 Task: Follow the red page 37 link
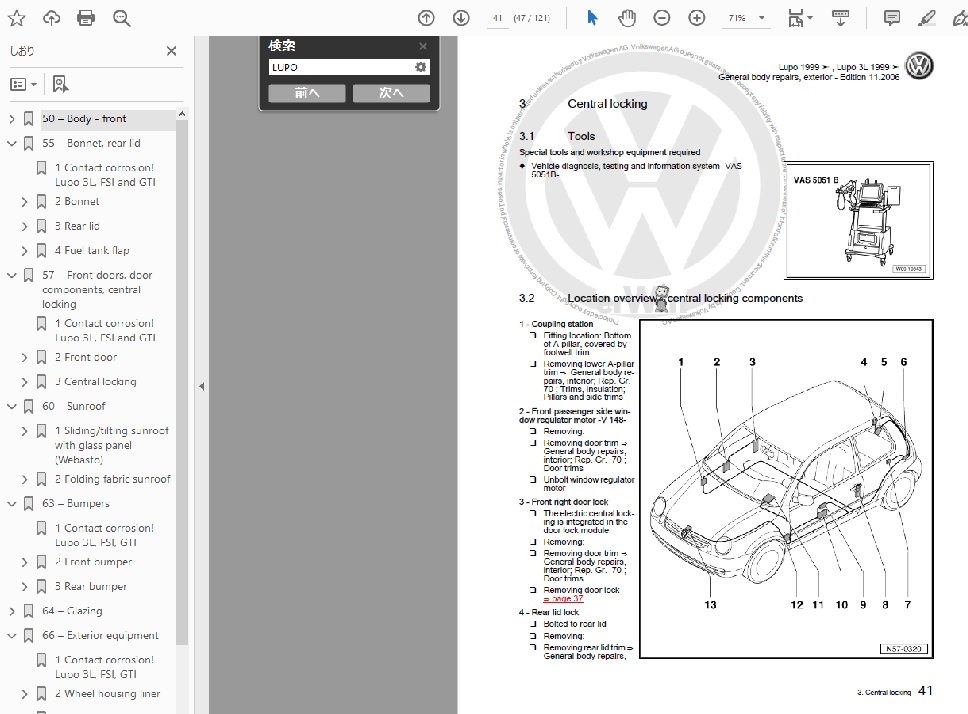click(563, 599)
